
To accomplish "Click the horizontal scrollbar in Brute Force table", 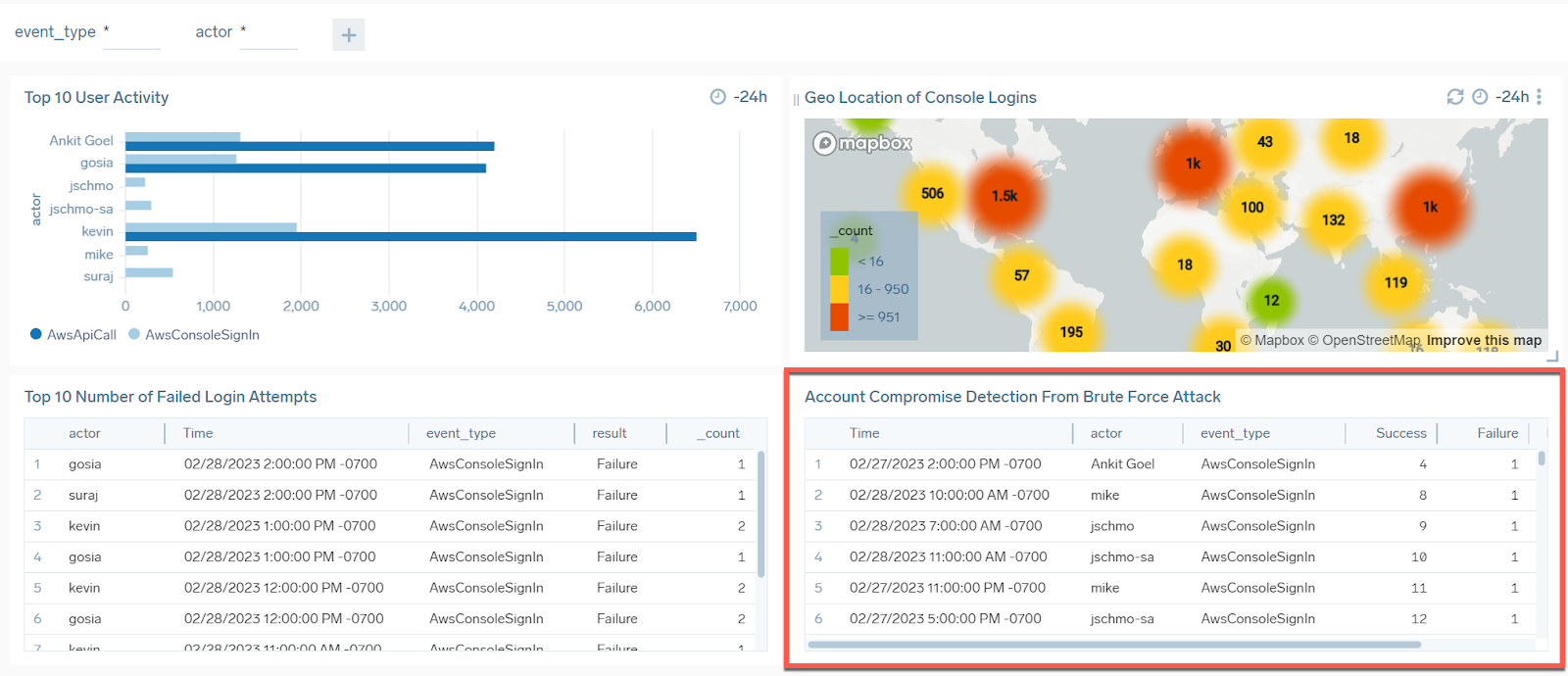I will [1113, 645].
